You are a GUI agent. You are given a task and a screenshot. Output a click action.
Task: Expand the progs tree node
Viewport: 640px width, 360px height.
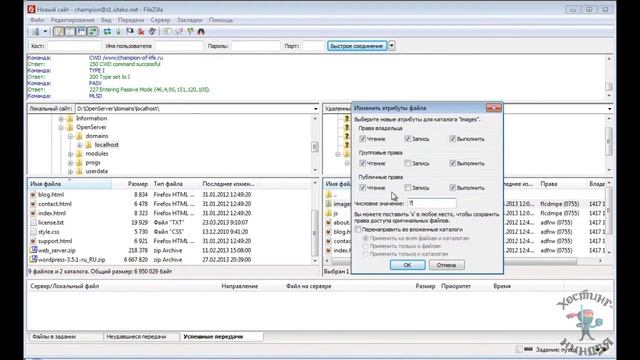point(70,163)
